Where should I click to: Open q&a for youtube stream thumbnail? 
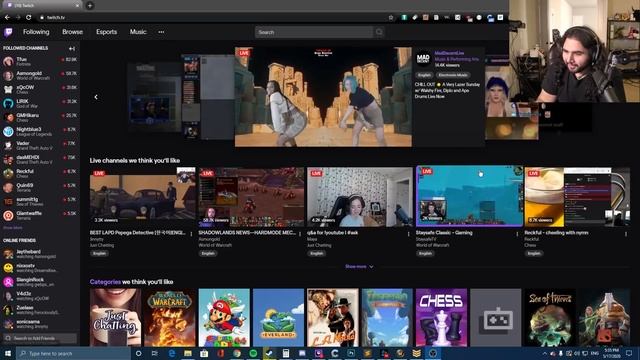pos(360,197)
